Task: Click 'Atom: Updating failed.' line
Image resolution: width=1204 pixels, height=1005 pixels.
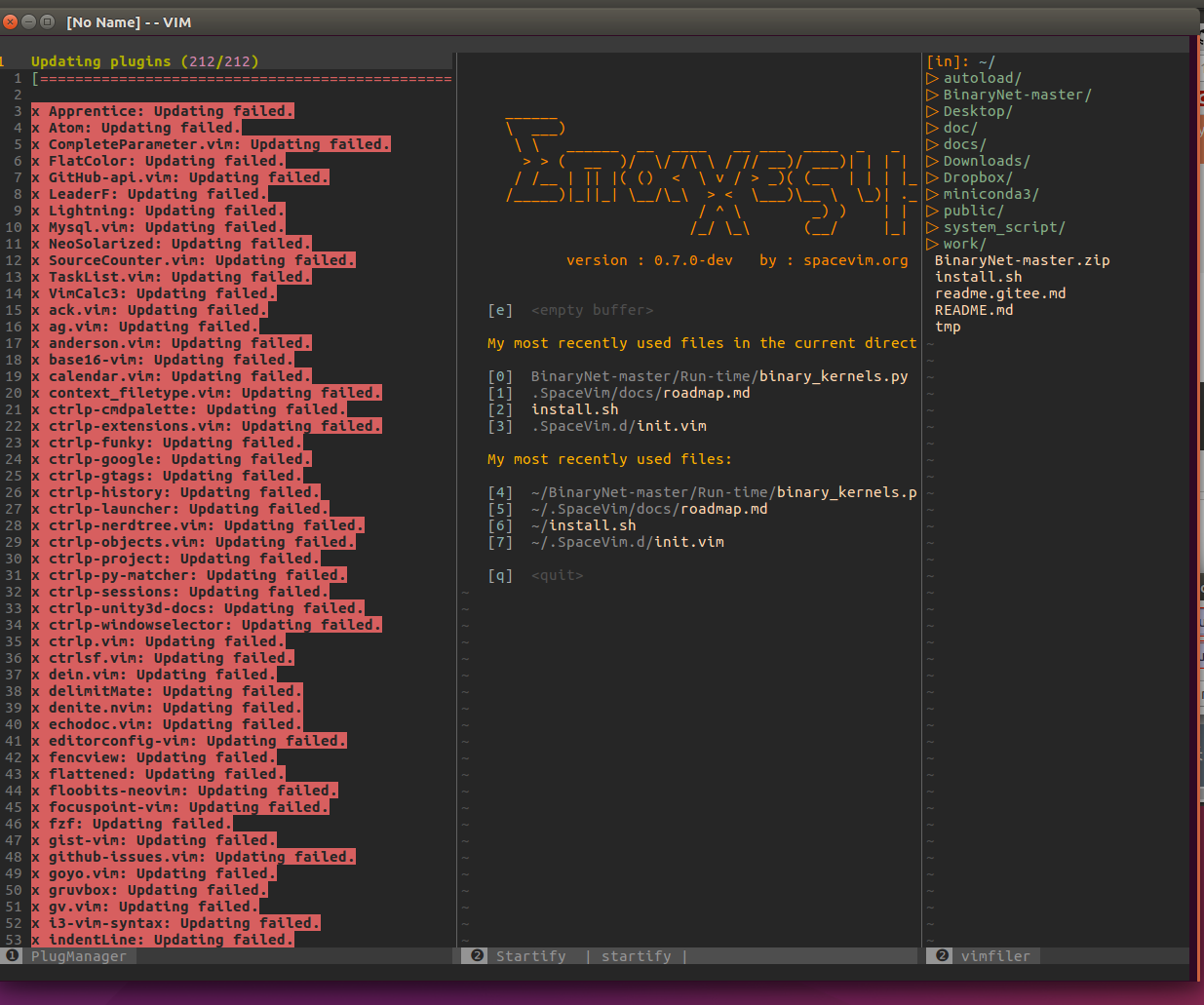Action: [x=136, y=128]
